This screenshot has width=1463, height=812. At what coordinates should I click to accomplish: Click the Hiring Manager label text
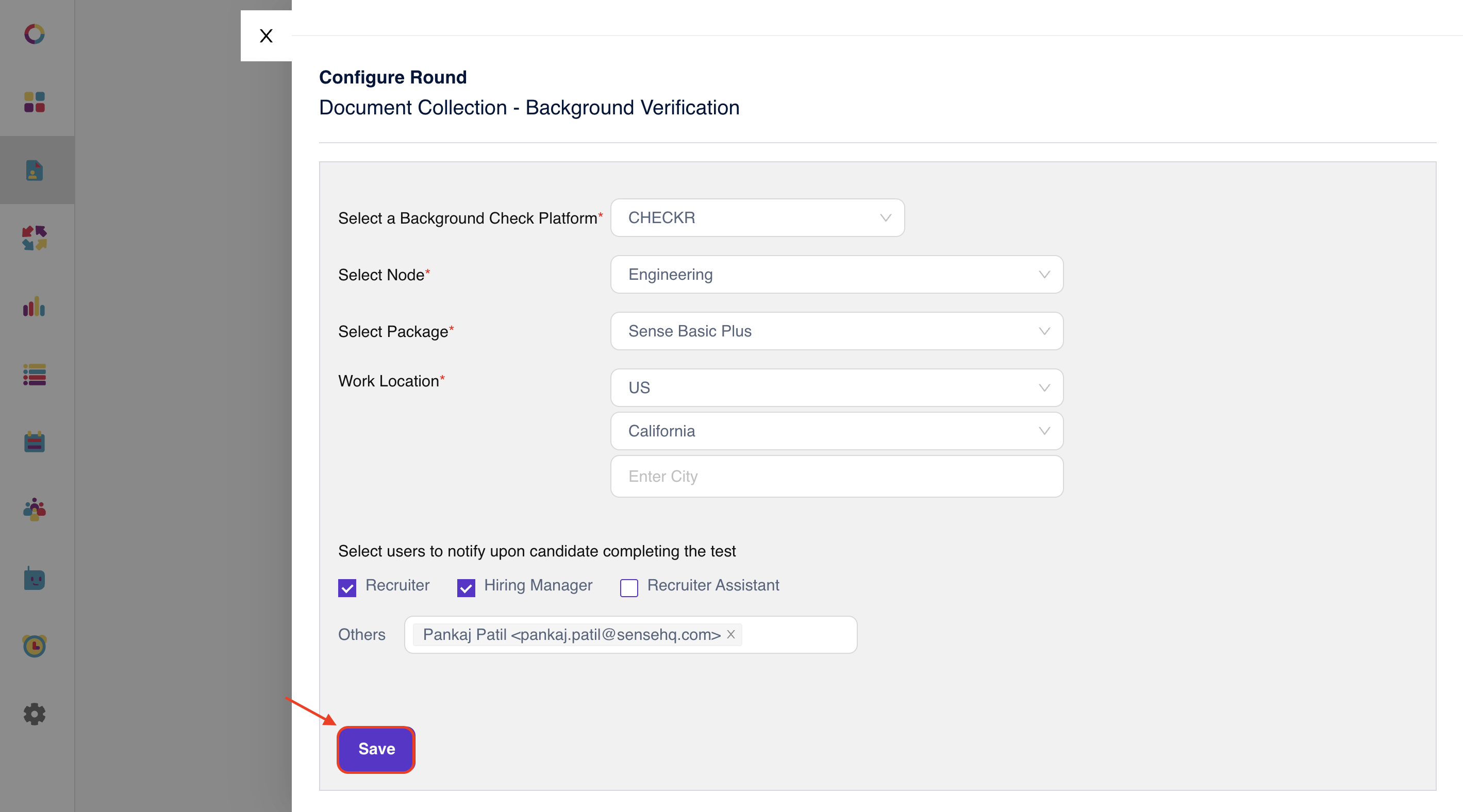click(538, 585)
